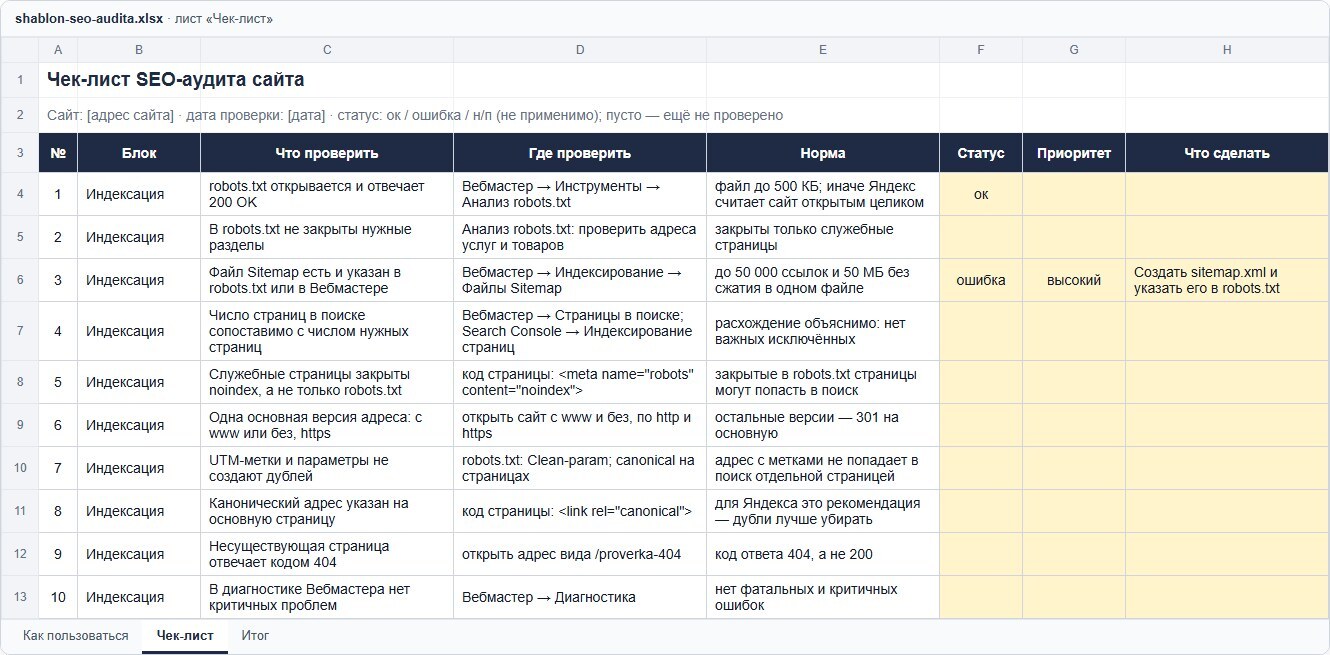This screenshot has height=655, width=1330.
Task: Click cell «Число страниц в поиске сопоставимо»
Action: (x=327, y=331)
